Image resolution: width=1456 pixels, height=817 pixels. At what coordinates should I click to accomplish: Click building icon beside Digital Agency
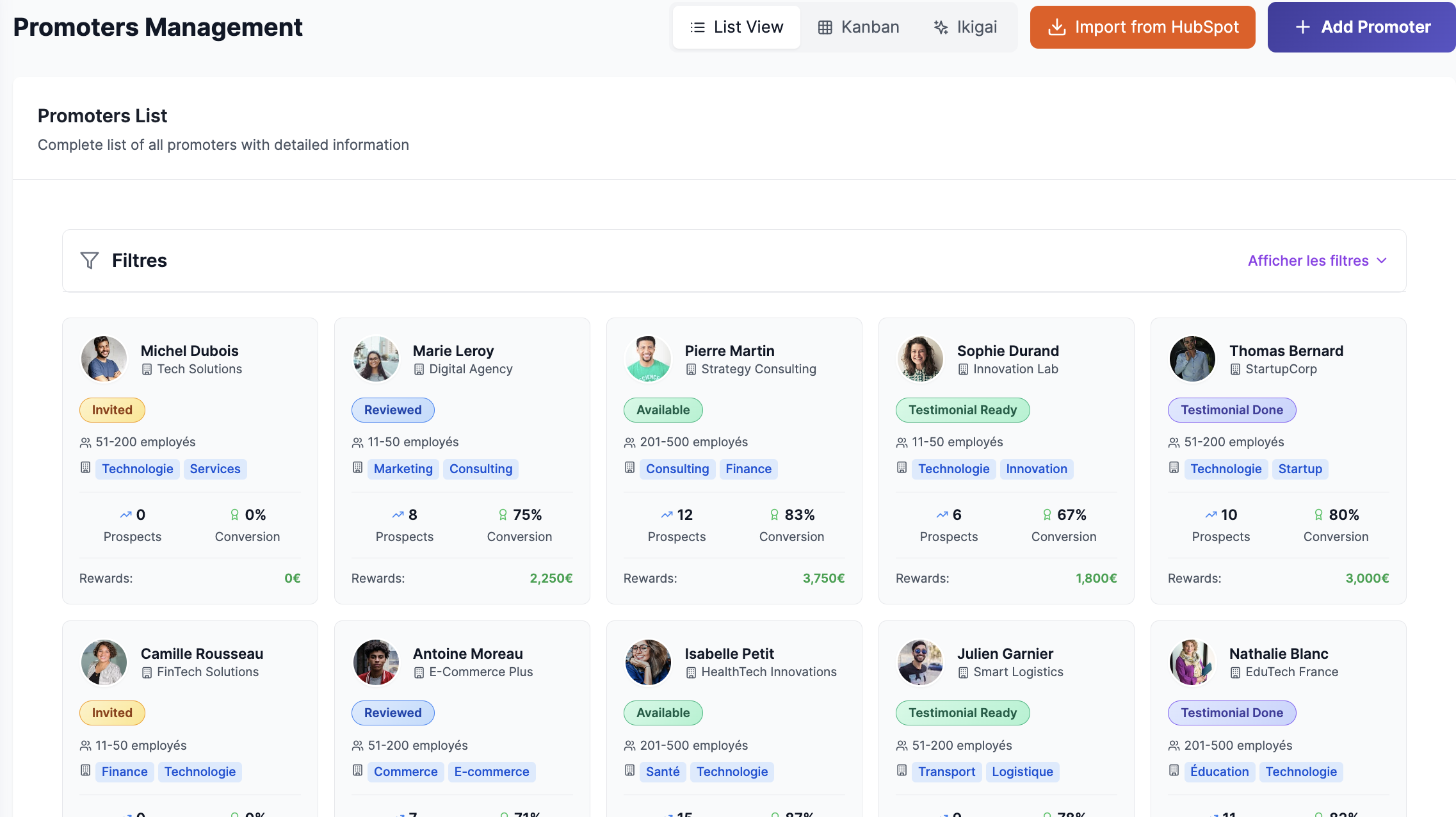tap(419, 369)
